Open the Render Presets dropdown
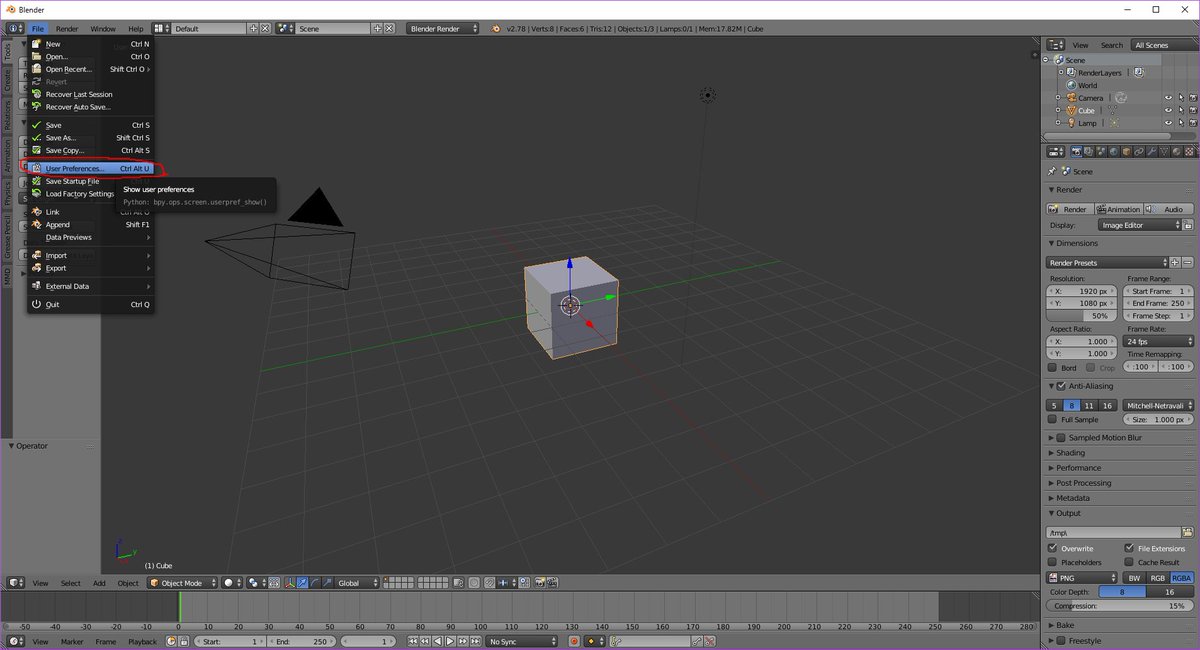 [x=1107, y=262]
